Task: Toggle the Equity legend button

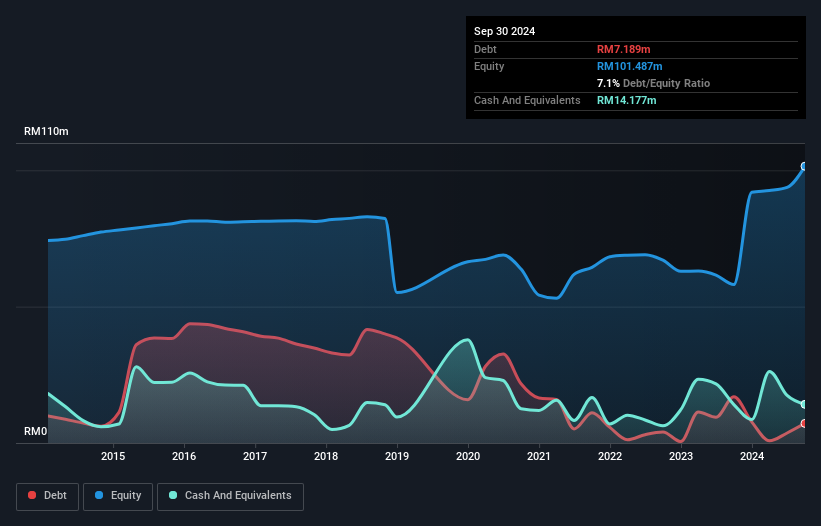Action: (118, 496)
